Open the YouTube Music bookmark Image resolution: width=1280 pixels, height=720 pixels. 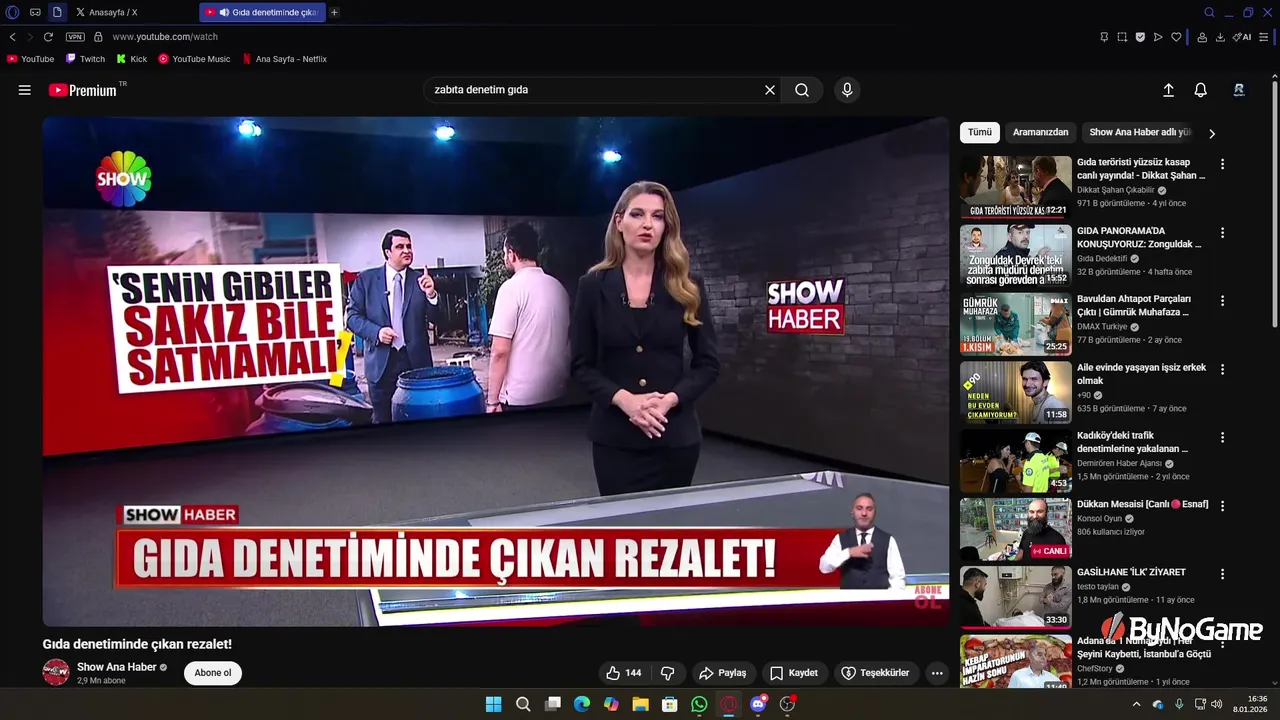(x=195, y=59)
